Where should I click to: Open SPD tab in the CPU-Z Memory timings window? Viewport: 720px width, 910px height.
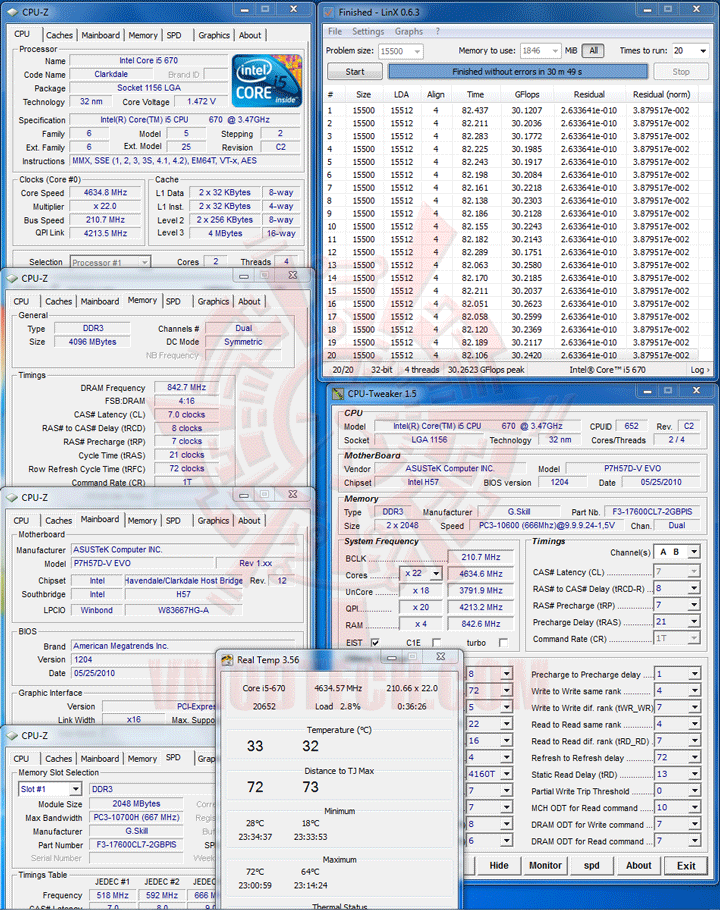(x=173, y=301)
